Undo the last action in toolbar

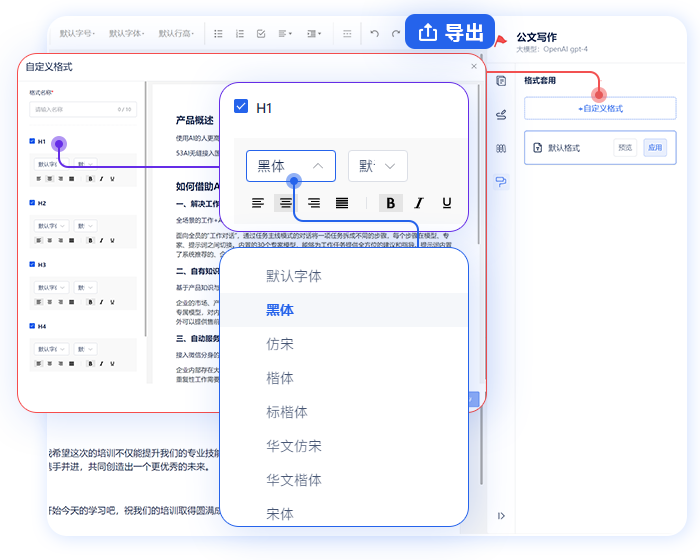coord(375,33)
